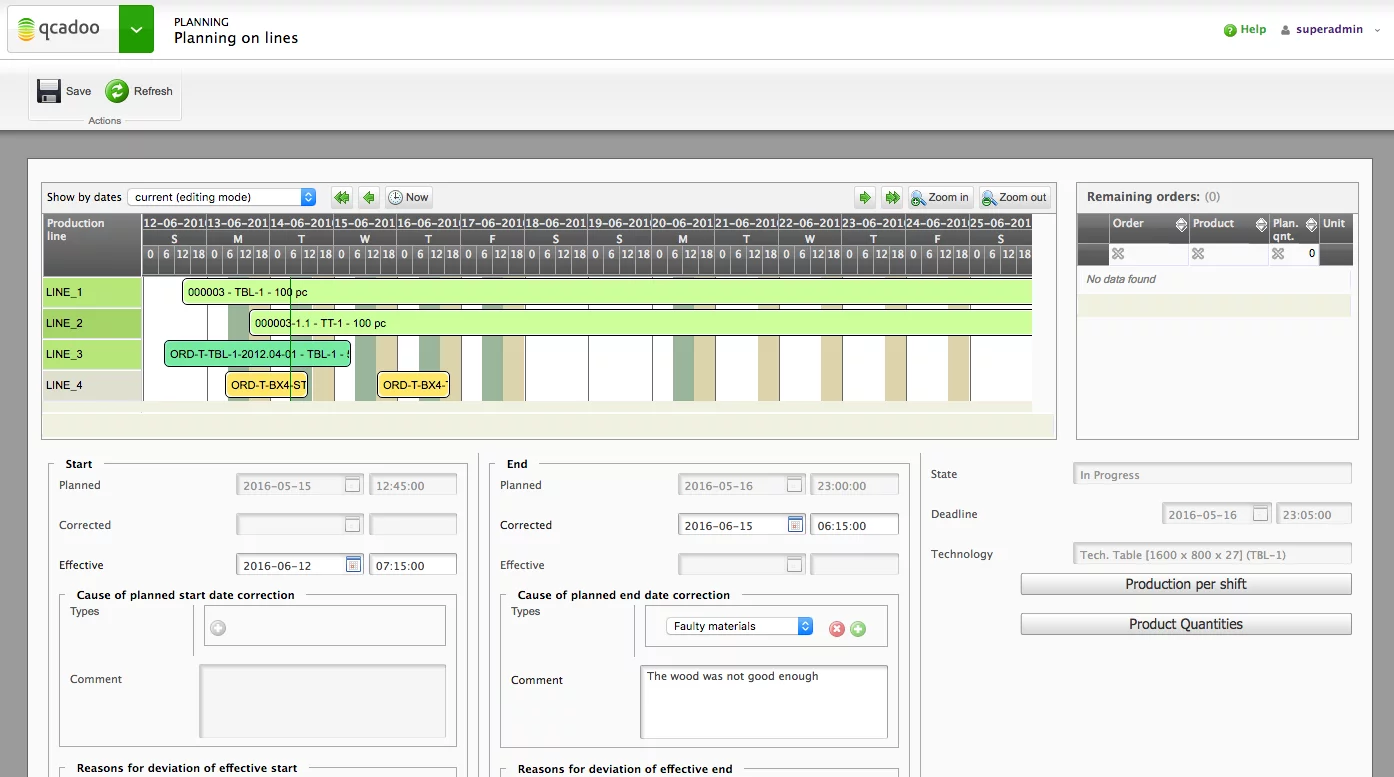1394x777 pixels.
Task: Click comment 'The wood was not good enough'
Action: [x=764, y=702]
